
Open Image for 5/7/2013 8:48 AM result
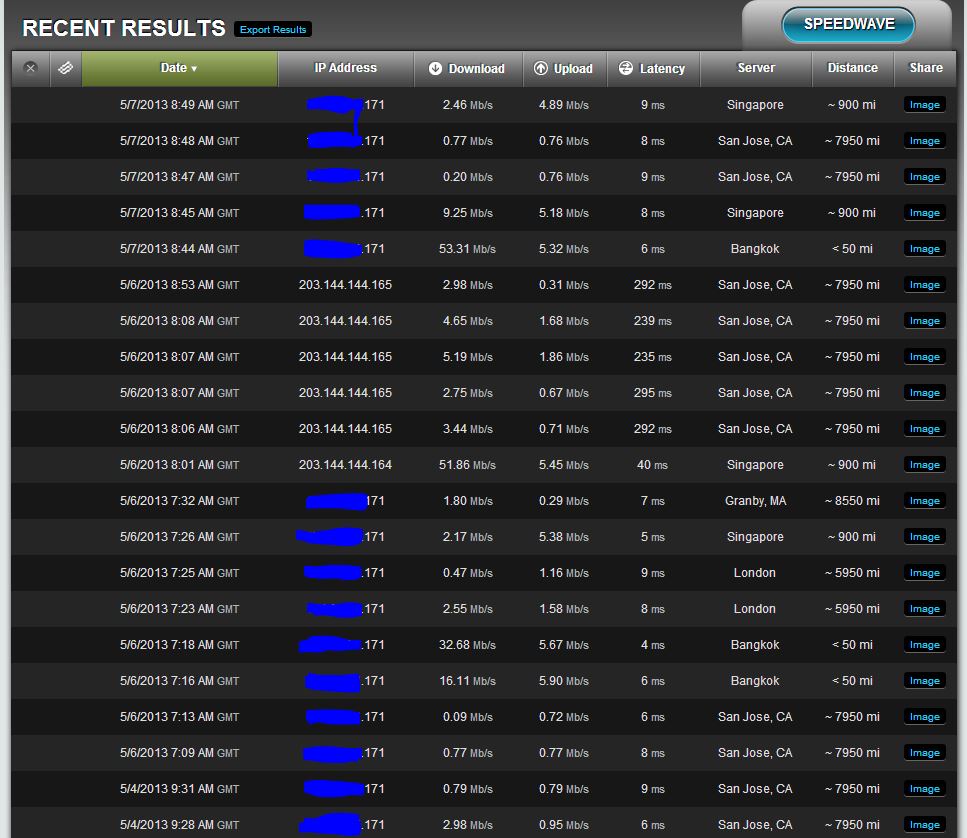coord(924,141)
